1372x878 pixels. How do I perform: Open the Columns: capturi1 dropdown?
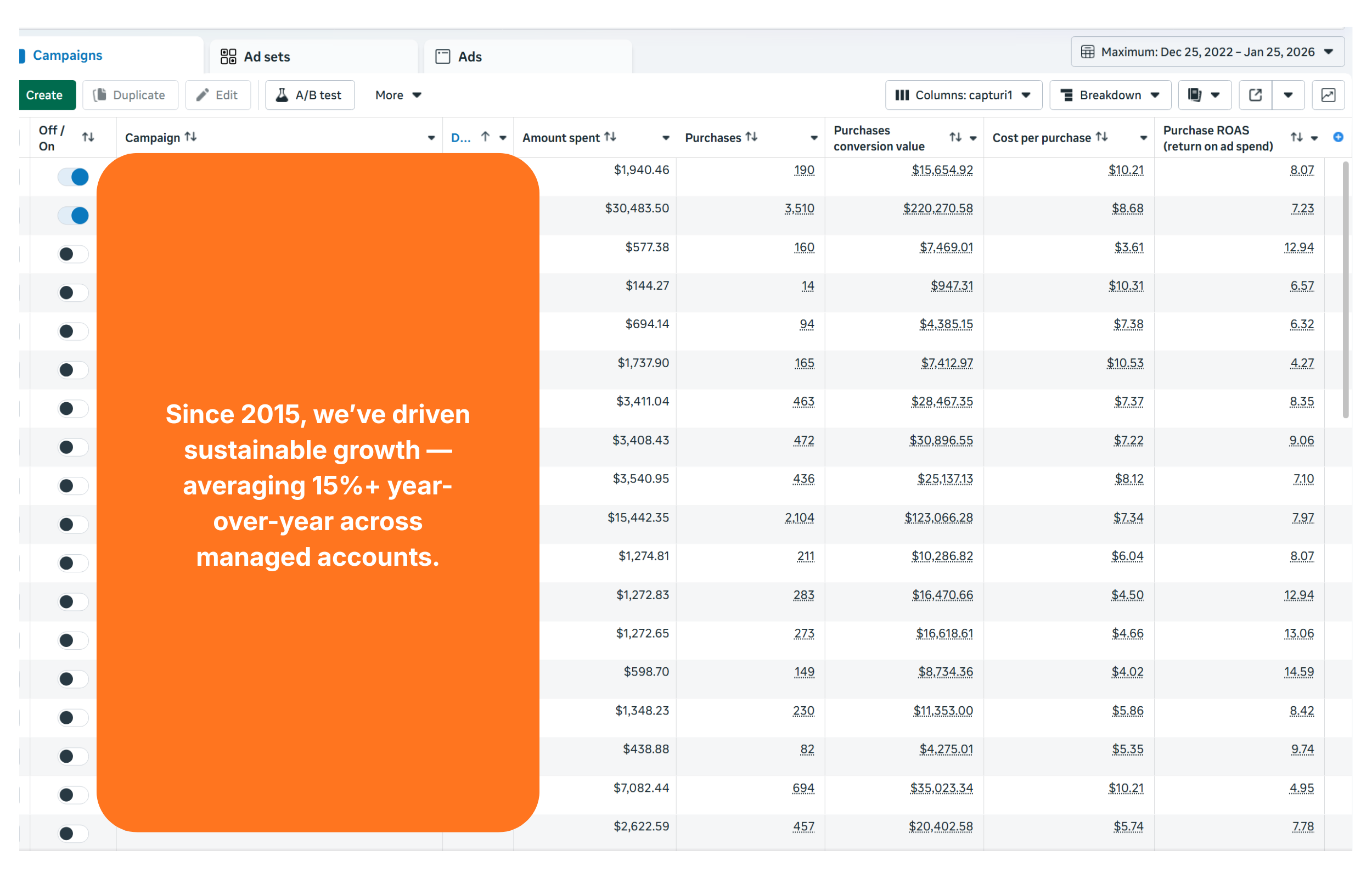tap(963, 95)
